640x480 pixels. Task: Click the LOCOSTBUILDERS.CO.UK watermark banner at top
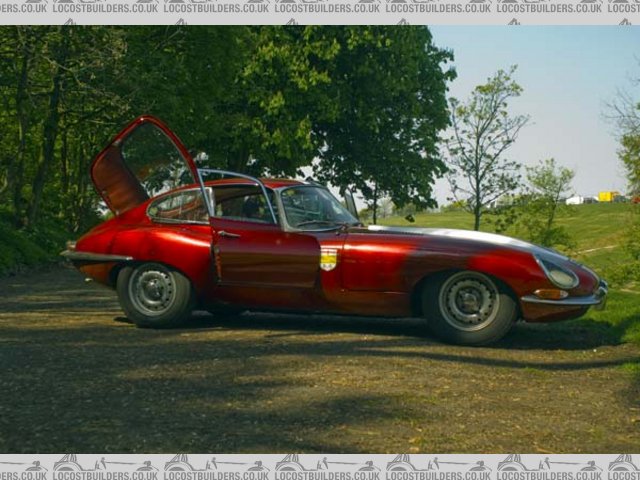(x=320, y=8)
